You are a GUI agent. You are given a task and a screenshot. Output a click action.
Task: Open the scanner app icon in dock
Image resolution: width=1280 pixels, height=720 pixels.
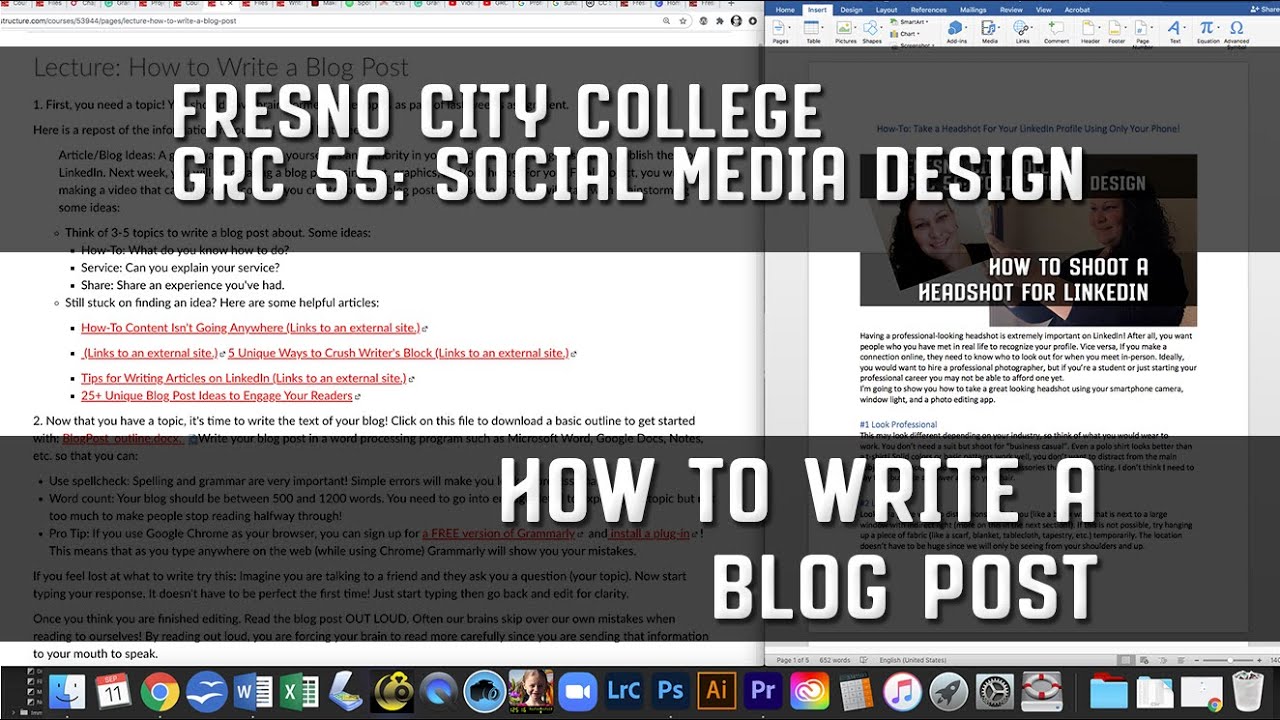345,692
